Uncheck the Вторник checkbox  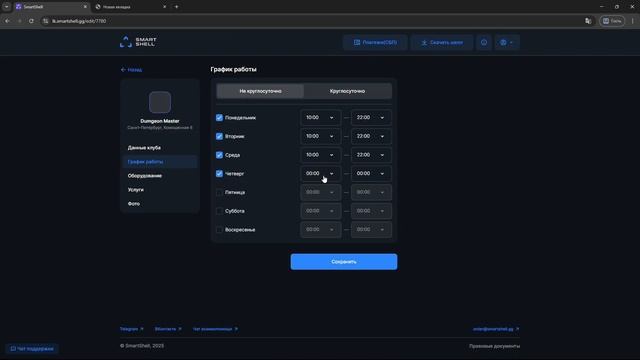tap(219, 136)
